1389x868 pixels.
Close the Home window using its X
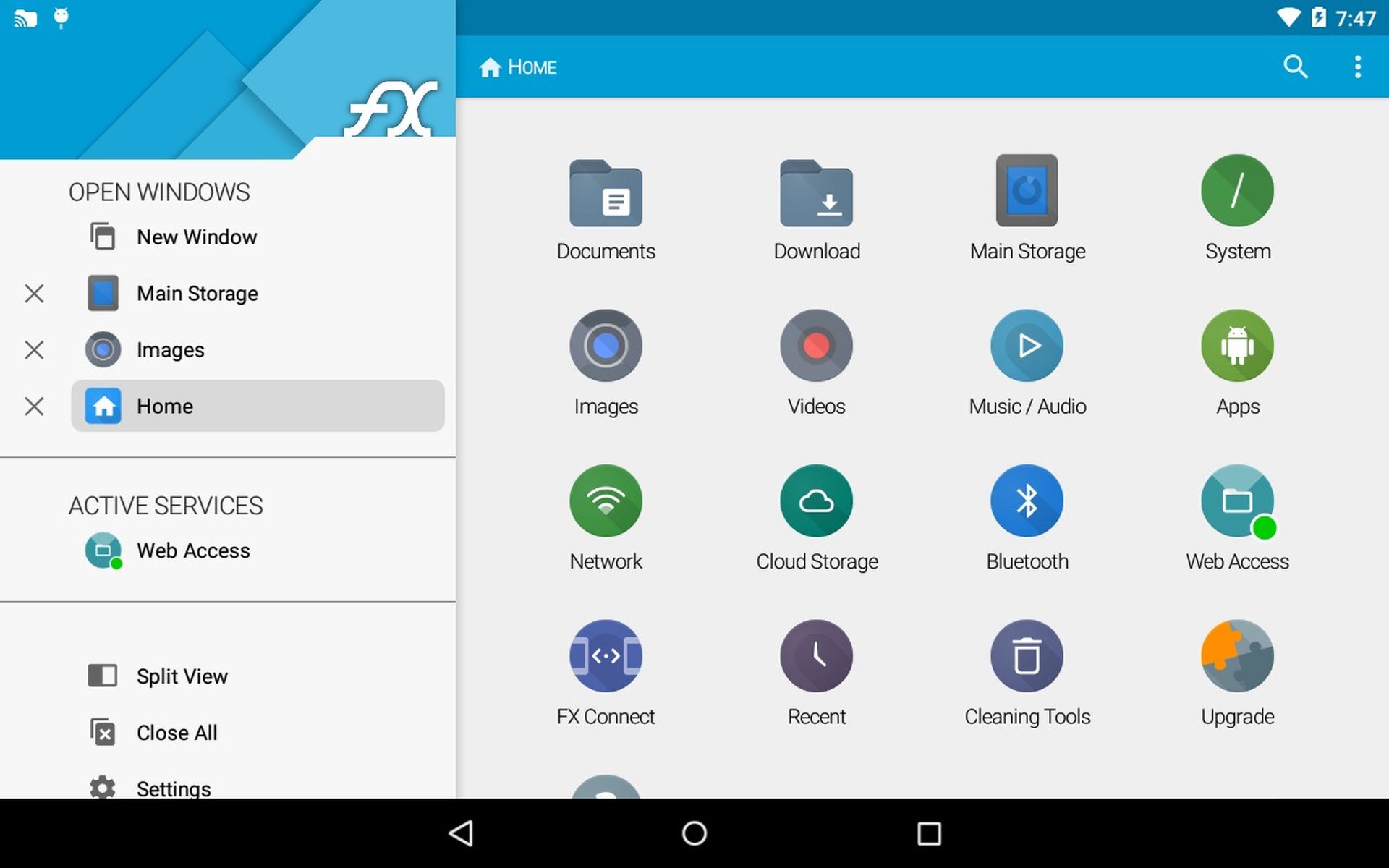34,407
